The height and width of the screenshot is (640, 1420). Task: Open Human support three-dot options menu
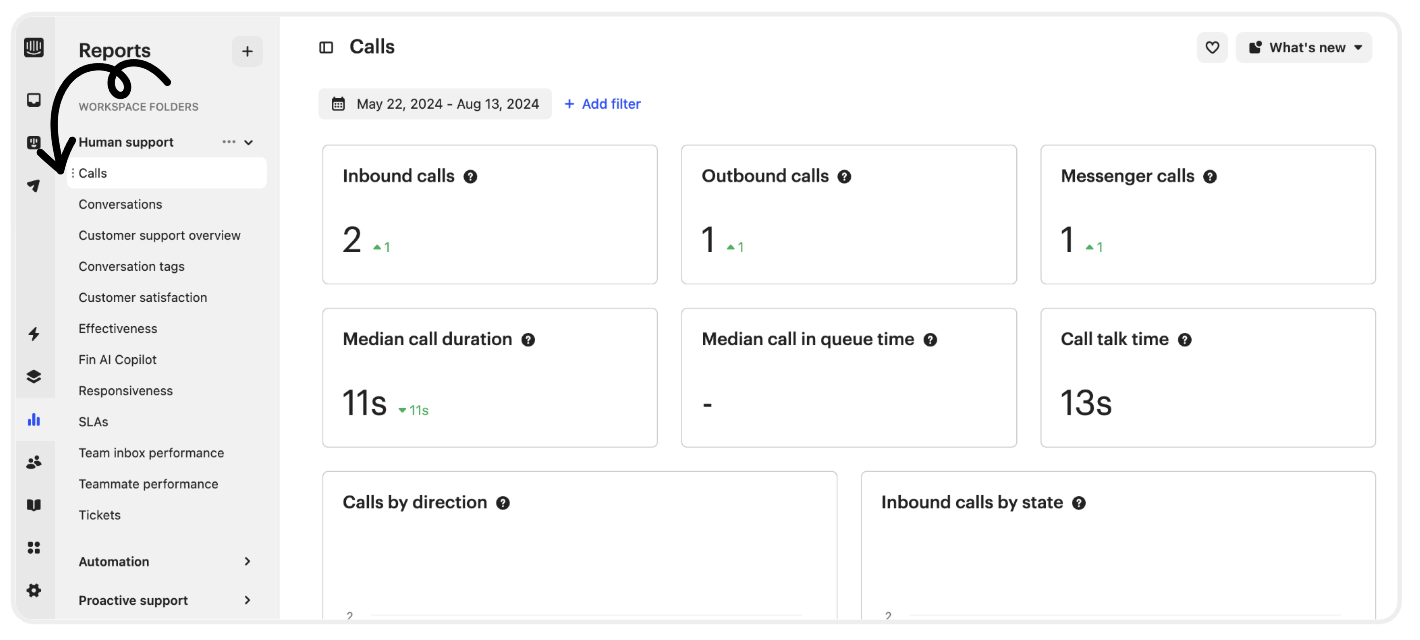coord(229,142)
